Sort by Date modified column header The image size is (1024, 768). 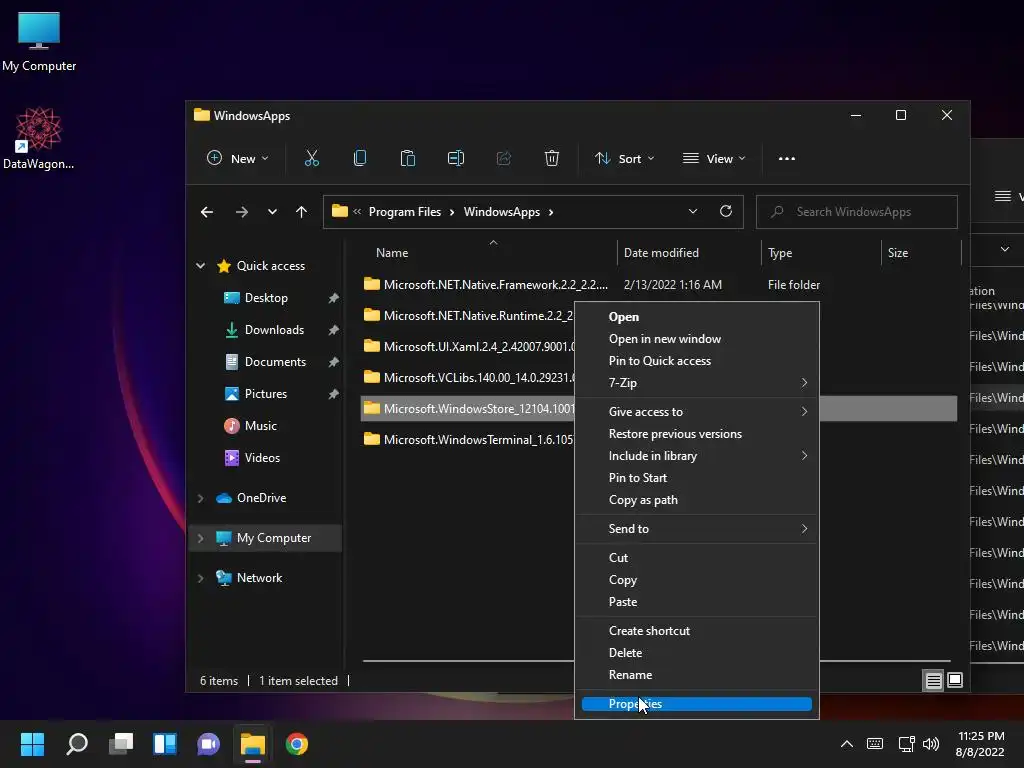tap(689, 253)
